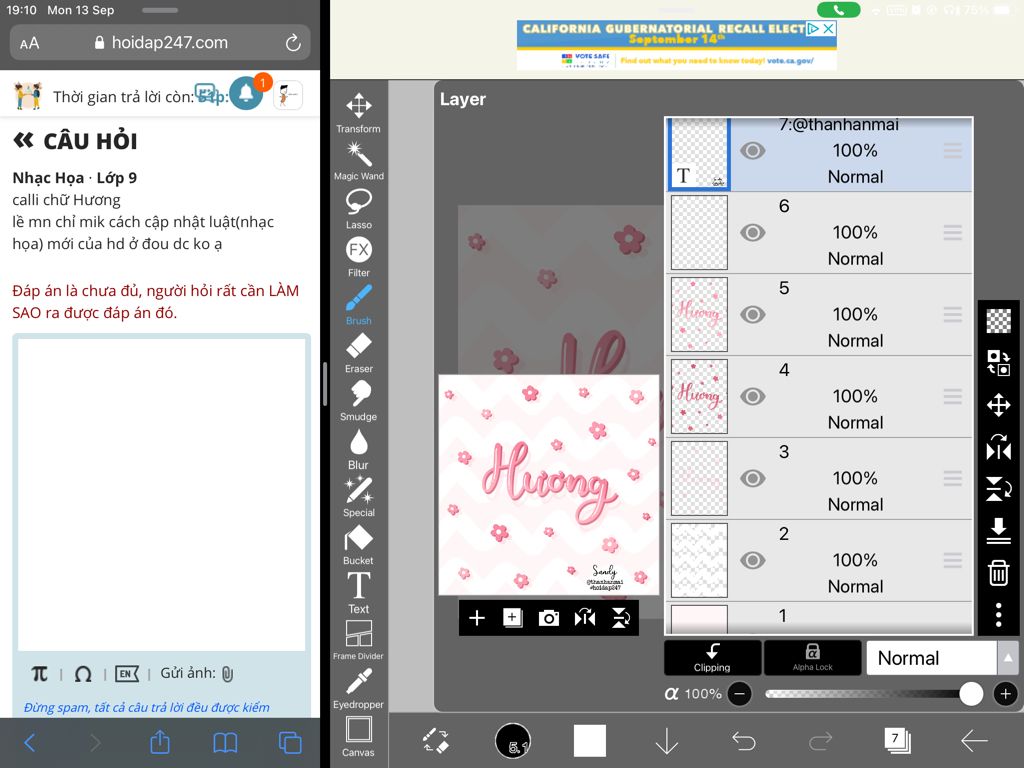
Task: Hide layer 4
Action: pos(752,396)
